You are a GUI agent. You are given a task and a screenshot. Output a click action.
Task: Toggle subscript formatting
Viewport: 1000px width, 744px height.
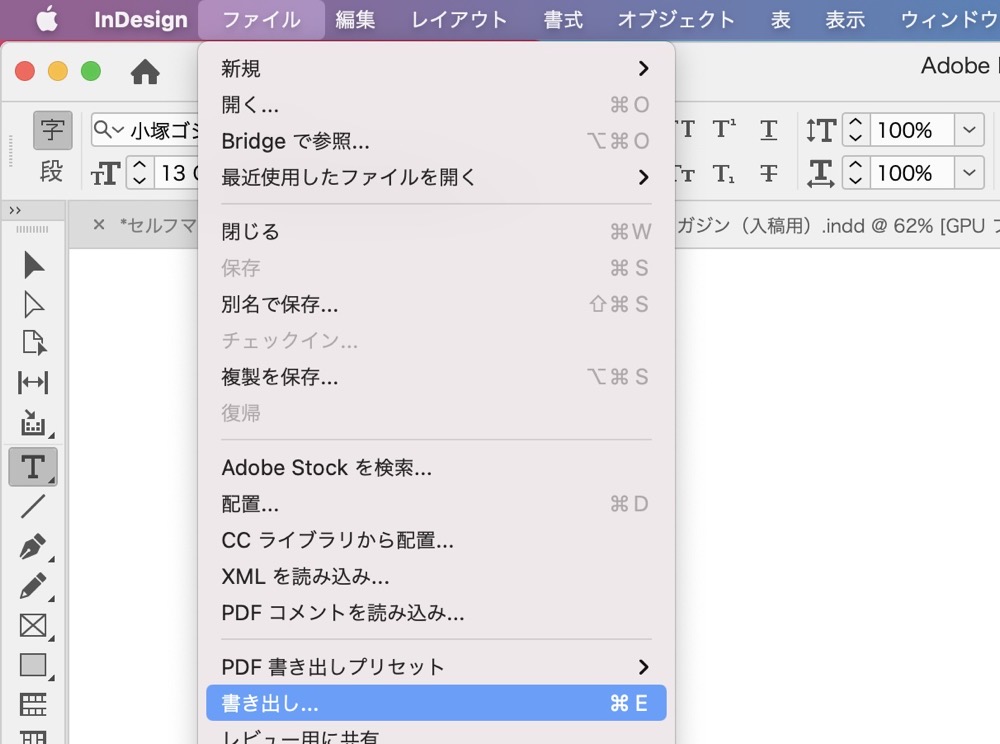(x=724, y=173)
